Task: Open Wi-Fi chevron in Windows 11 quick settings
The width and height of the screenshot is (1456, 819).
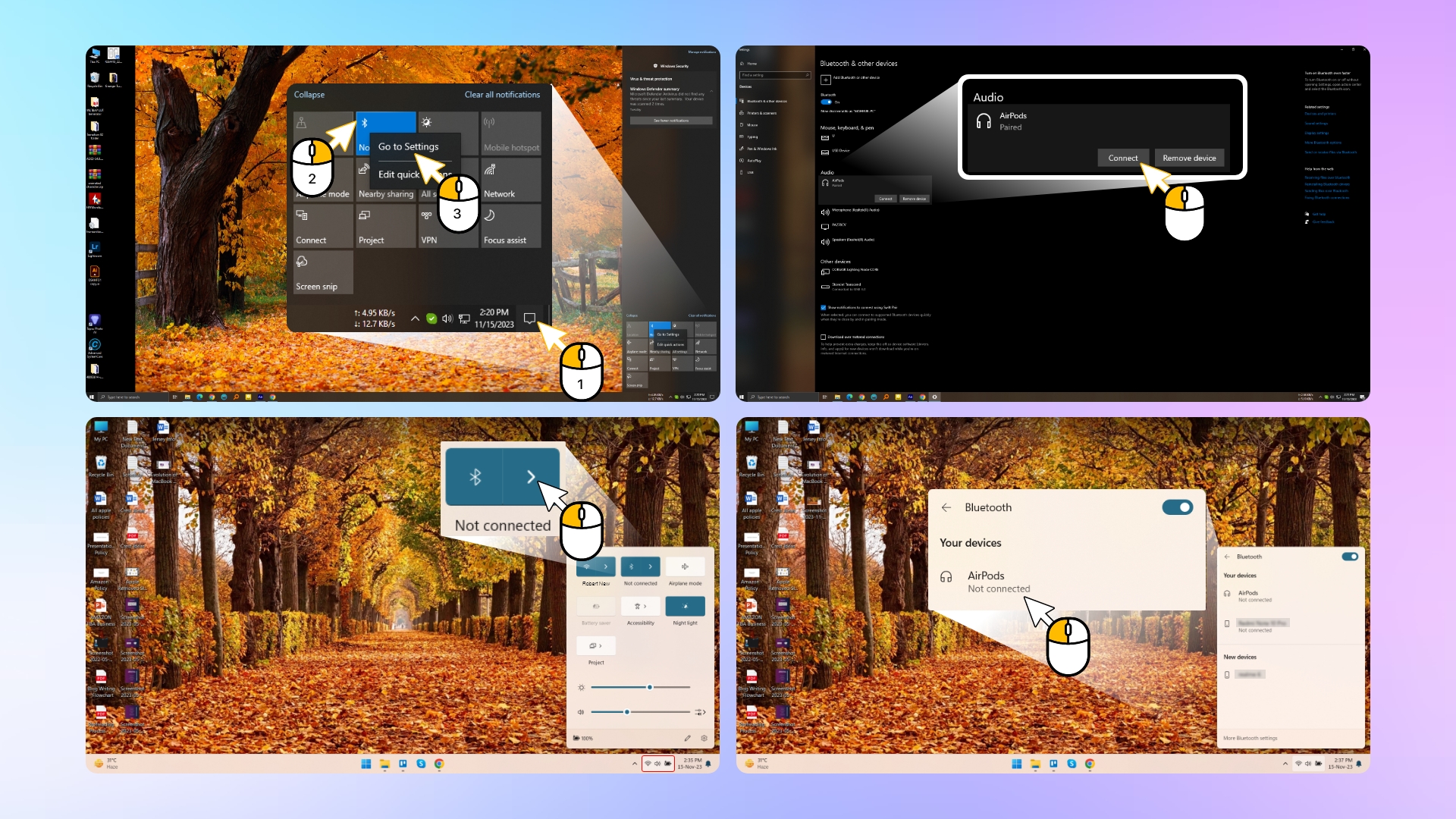Action: pyautogui.click(x=606, y=566)
